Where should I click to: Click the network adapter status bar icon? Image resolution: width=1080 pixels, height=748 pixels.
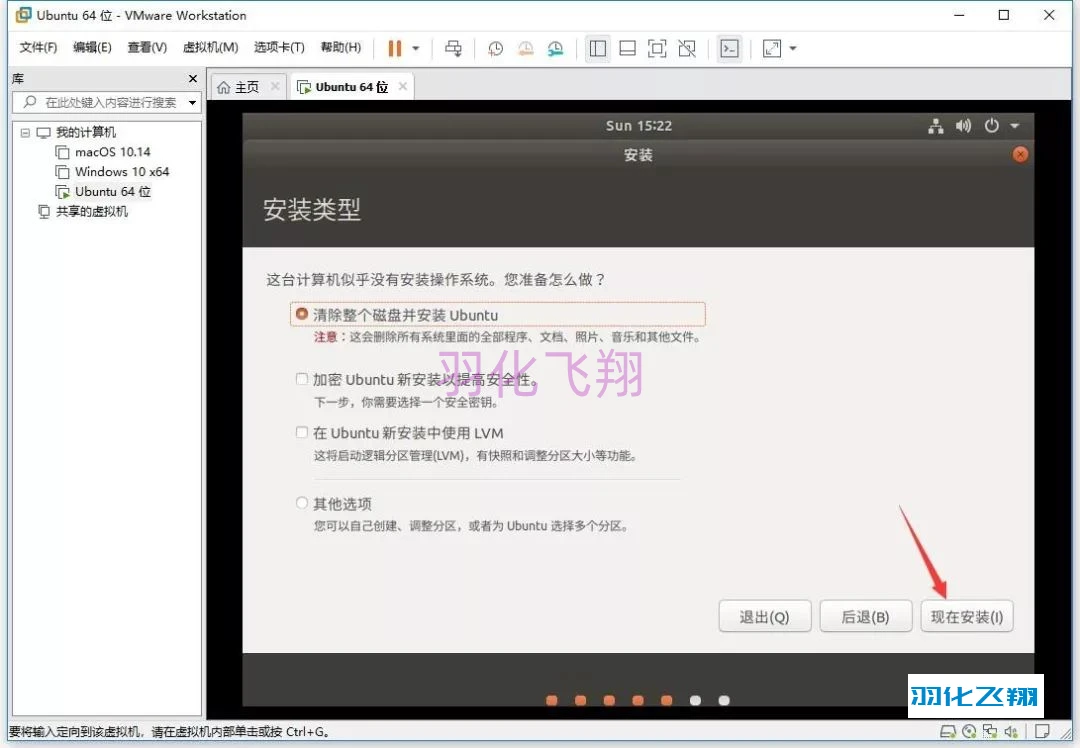990,731
